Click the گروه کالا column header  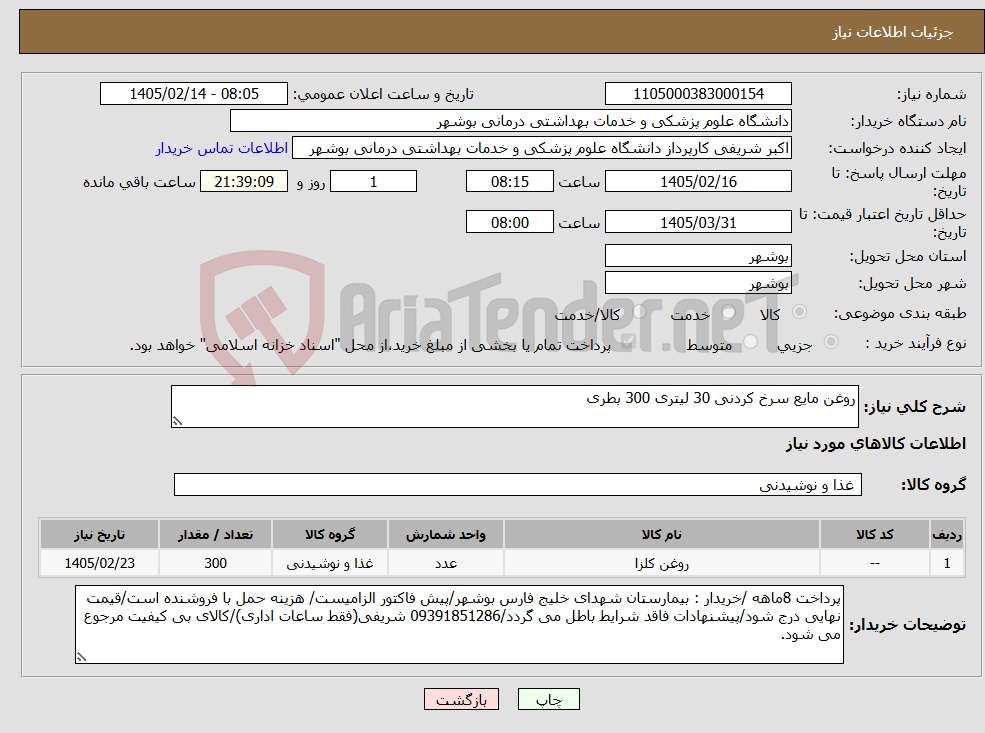pyautogui.click(x=330, y=535)
